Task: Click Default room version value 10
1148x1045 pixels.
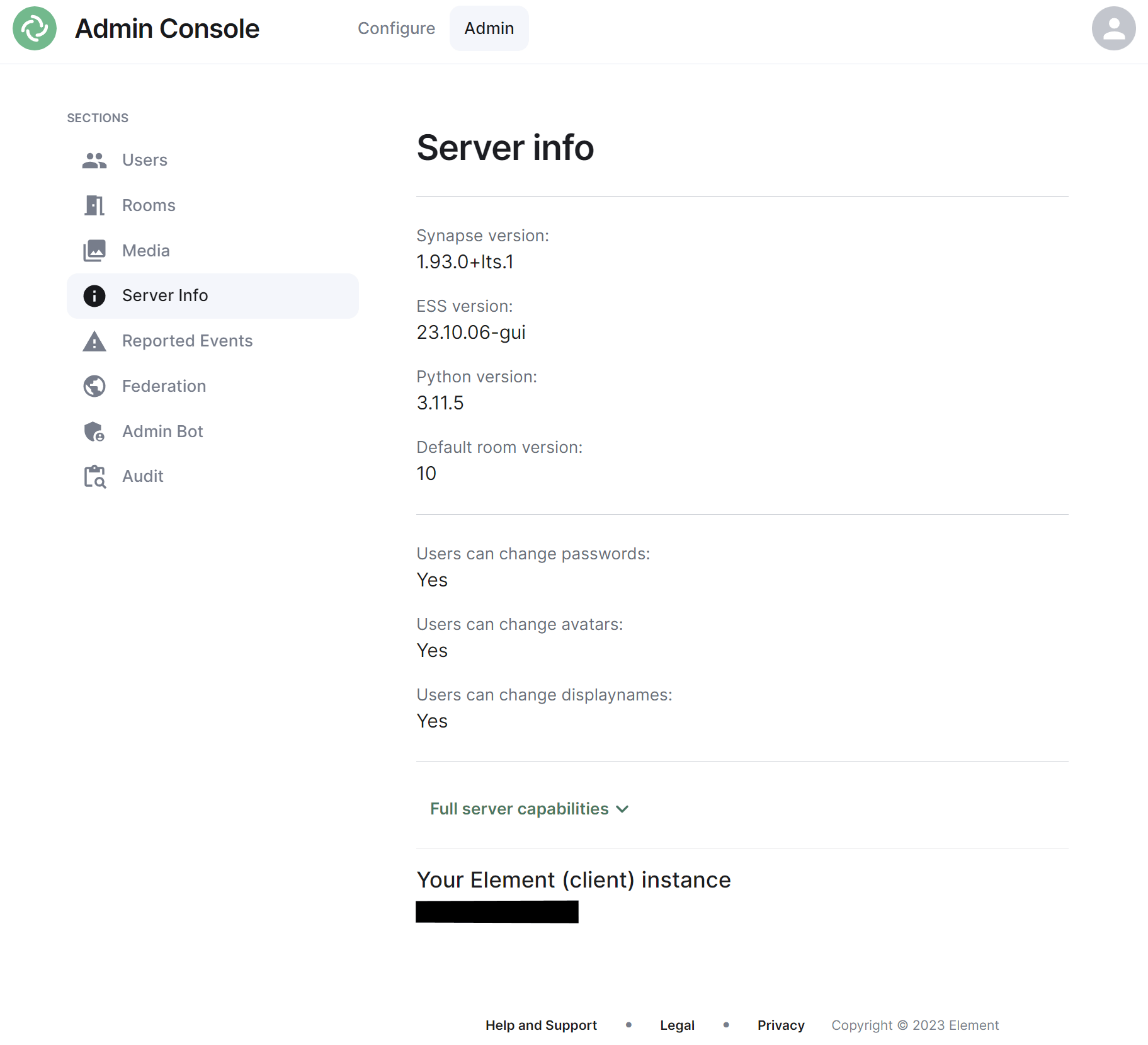Action: click(426, 474)
